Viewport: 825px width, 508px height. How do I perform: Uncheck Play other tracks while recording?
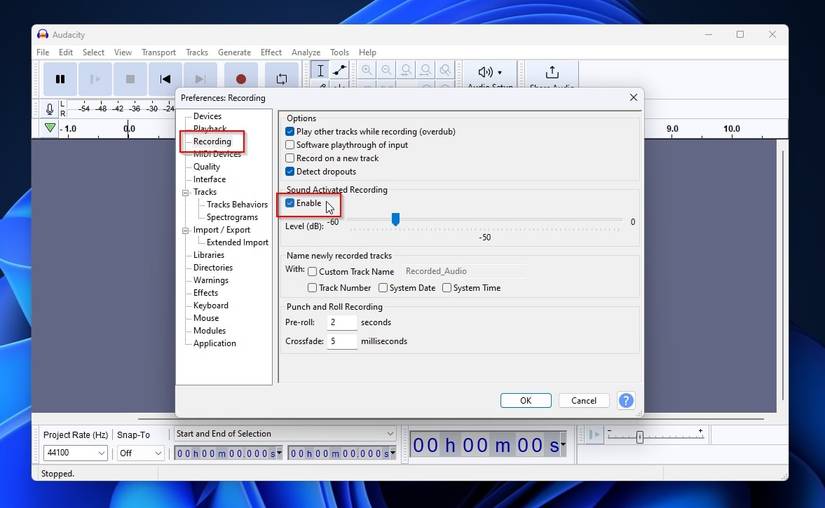click(x=289, y=131)
